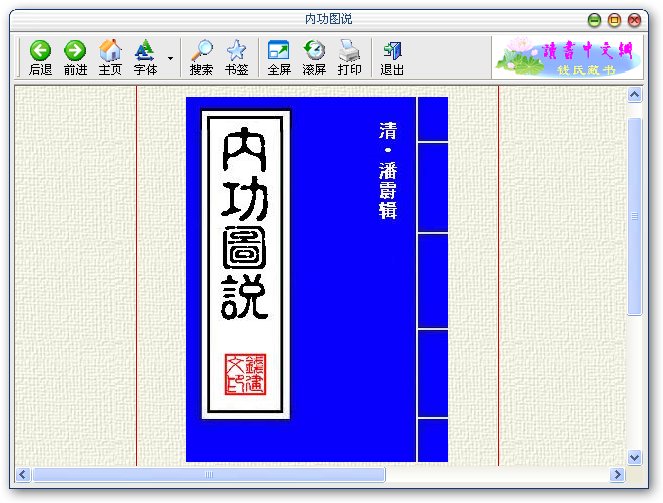Start 滚屏 auto-scroll mode

[x=314, y=57]
